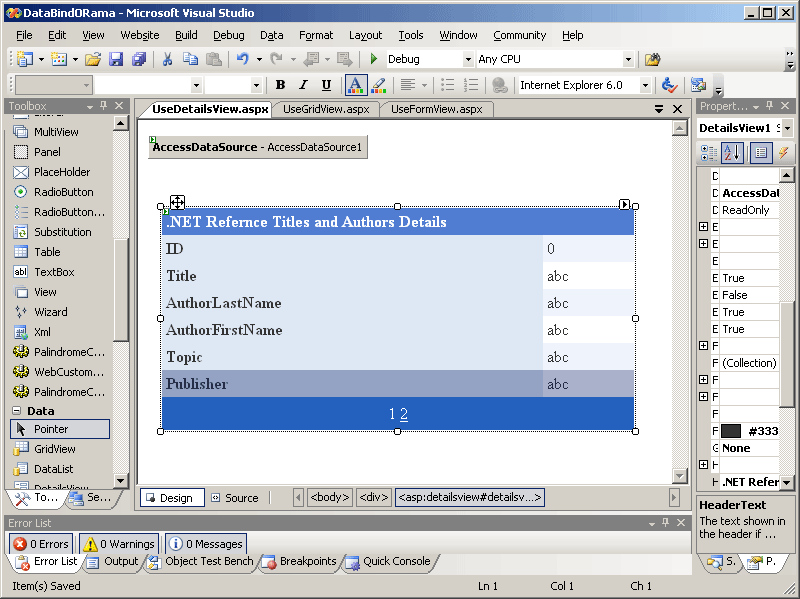This screenshot has width=800, height=599.
Task: Click the Cut scissors icon
Action: [x=167, y=60]
